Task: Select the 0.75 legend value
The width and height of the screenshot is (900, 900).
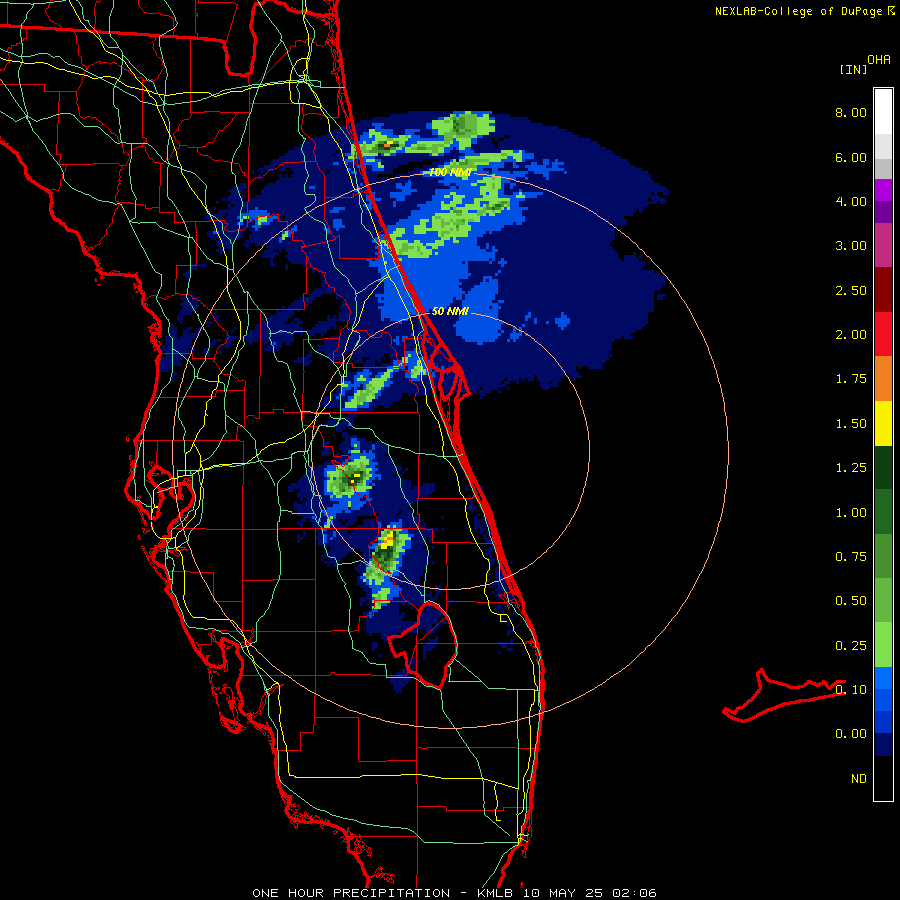Action: [x=851, y=557]
